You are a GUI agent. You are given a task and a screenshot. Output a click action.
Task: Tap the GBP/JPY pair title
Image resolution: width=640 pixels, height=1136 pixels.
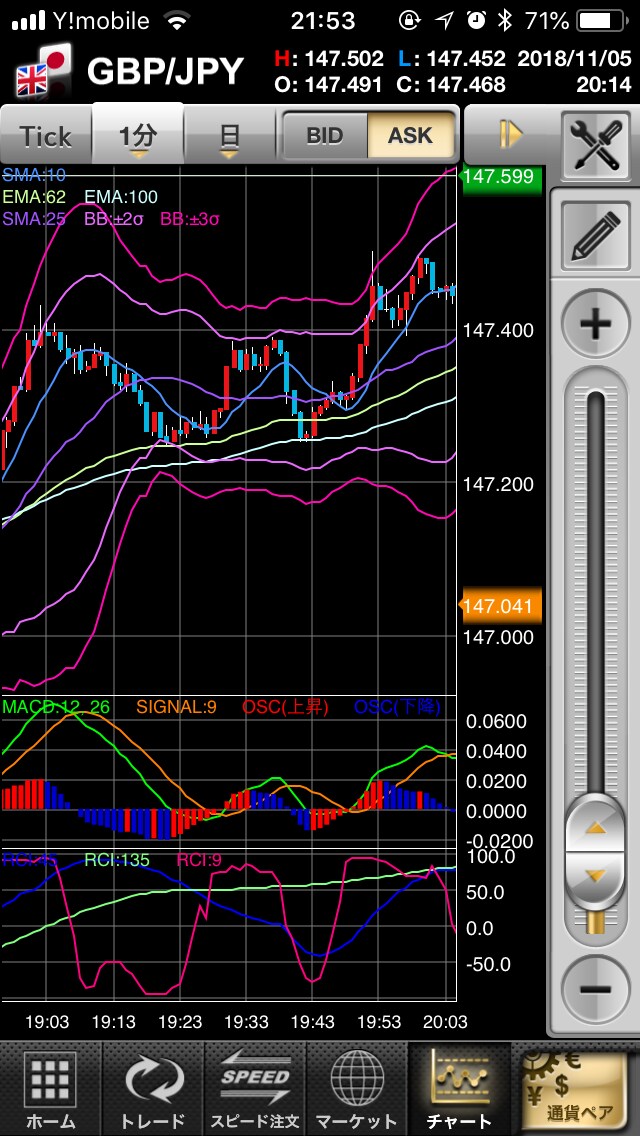click(165, 72)
